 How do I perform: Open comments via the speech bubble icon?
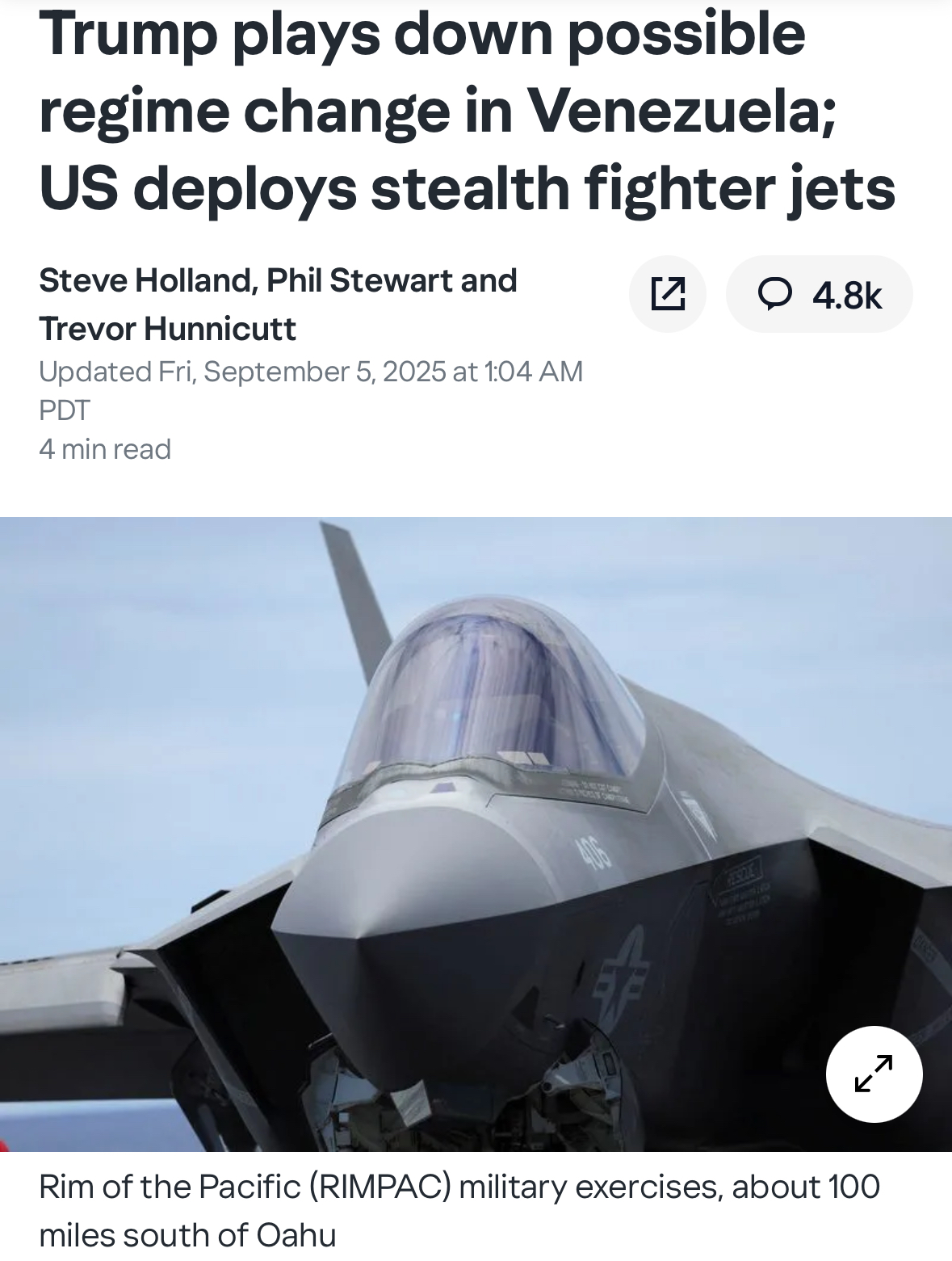click(775, 294)
